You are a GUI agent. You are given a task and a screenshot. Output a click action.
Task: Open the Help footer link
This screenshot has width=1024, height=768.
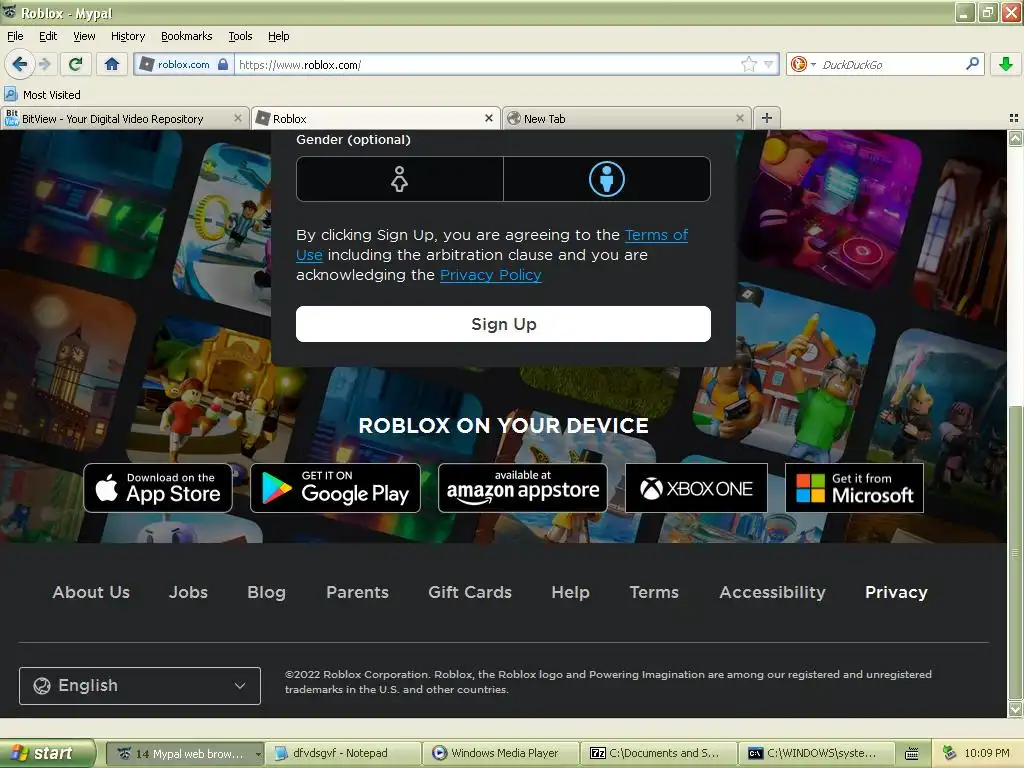tap(570, 592)
